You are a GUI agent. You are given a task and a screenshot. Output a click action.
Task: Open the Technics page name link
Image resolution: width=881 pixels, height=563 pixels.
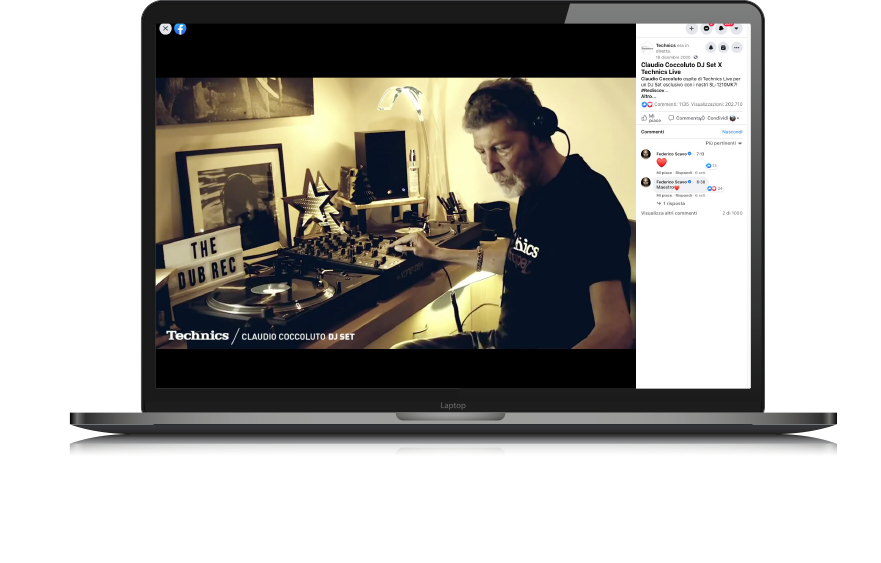point(666,46)
